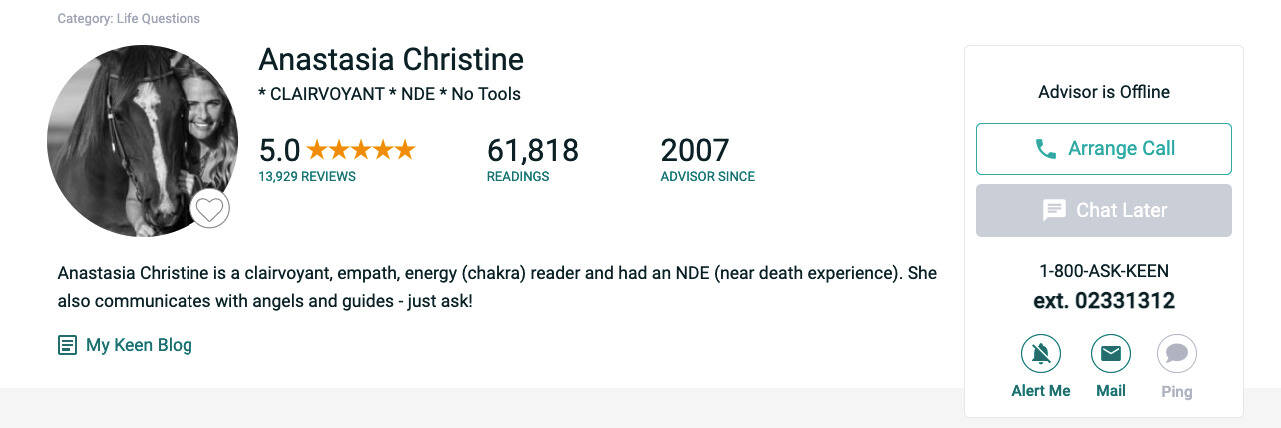Click the blog document icon
Viewport: 1281px width, 428px height.
[67, 346]
